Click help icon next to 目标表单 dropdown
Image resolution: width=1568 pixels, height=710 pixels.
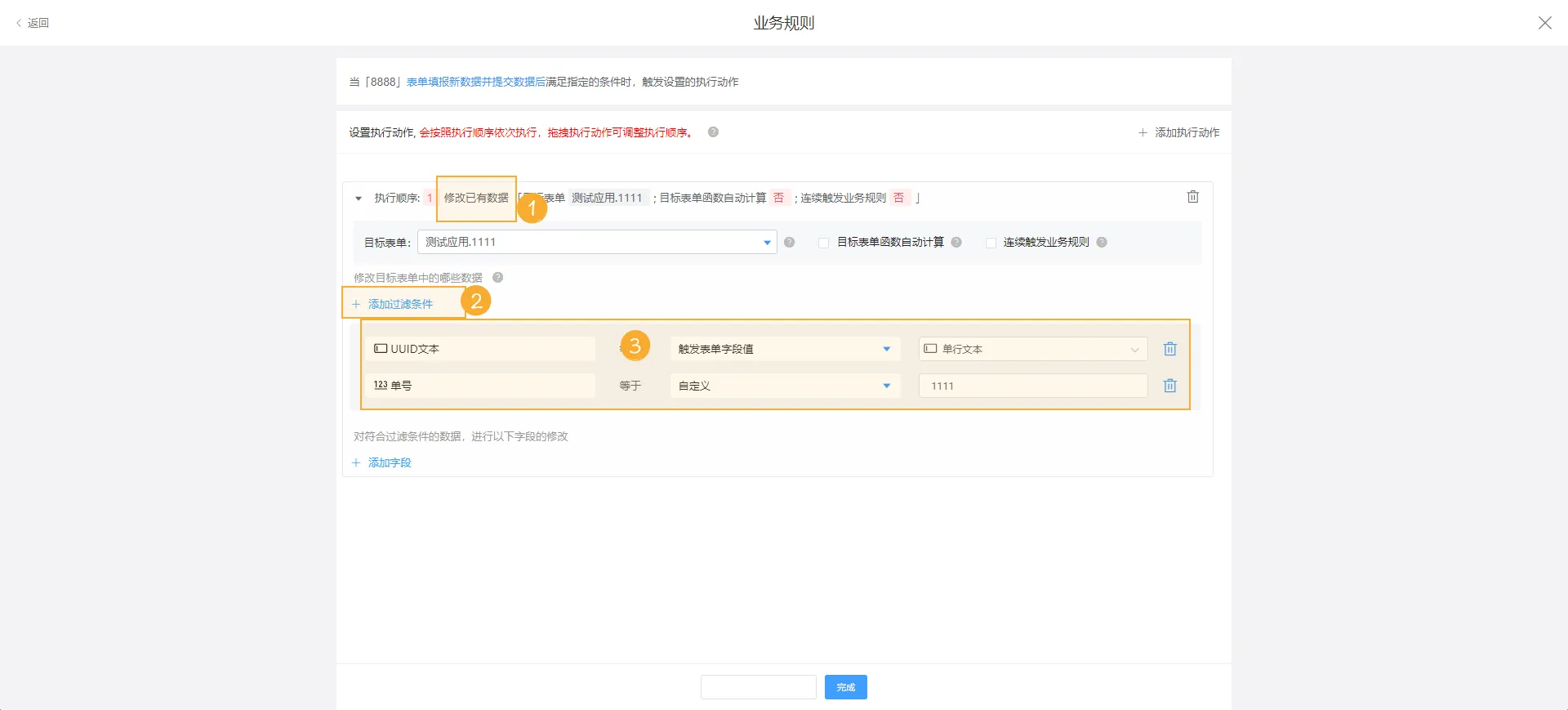click(x=789, y=242)
